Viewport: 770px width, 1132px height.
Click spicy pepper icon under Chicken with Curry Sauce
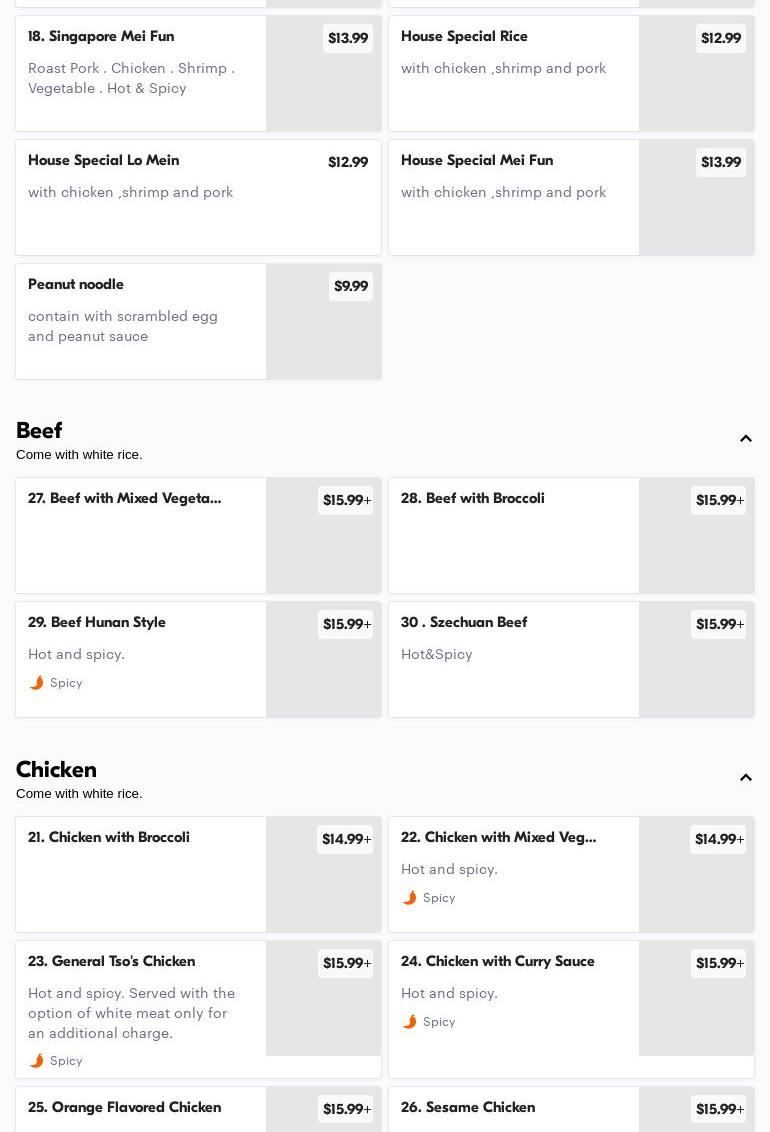click(x=410, y=1022)
